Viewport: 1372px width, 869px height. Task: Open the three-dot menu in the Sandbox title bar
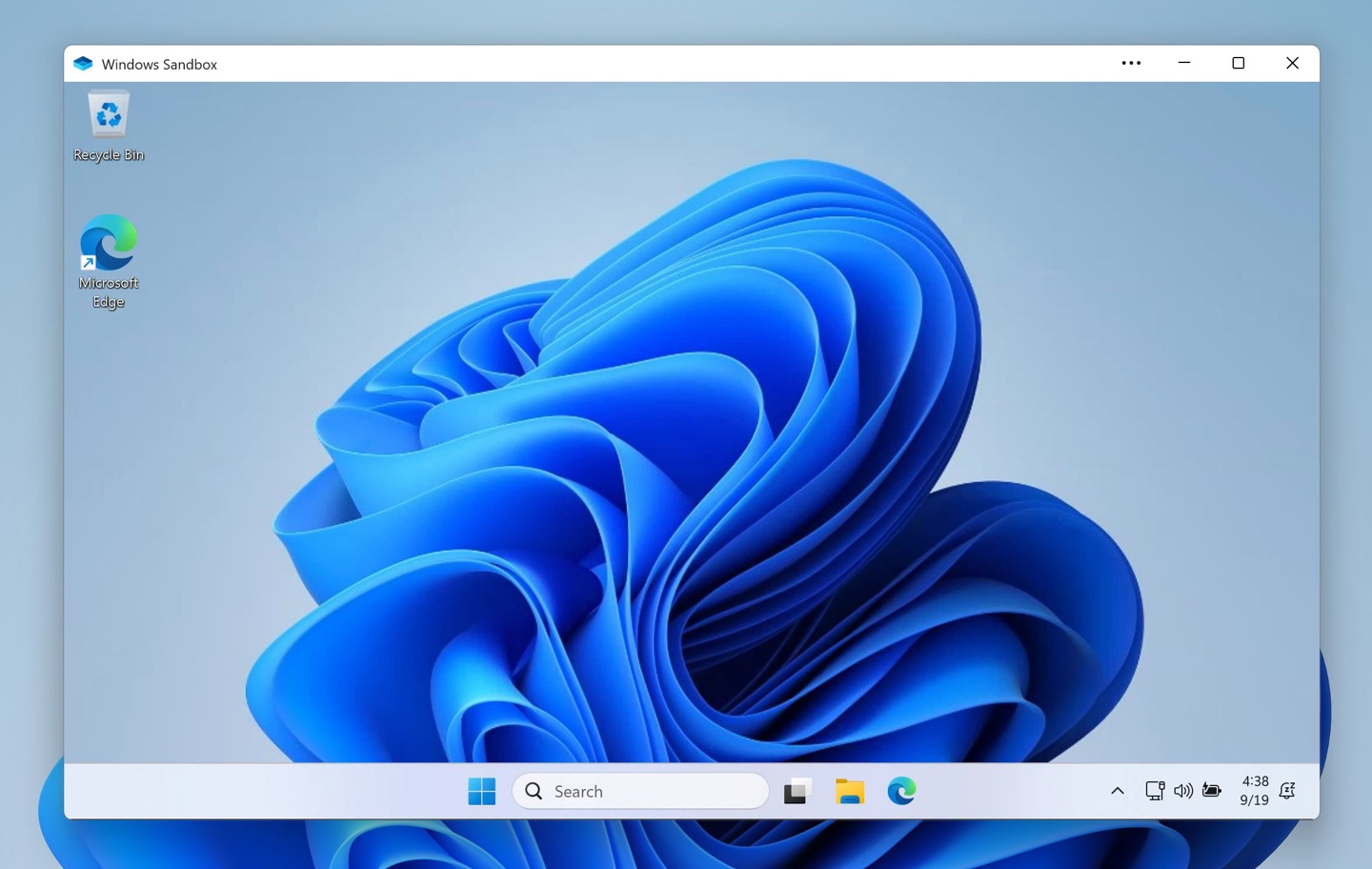[1131, 63]
